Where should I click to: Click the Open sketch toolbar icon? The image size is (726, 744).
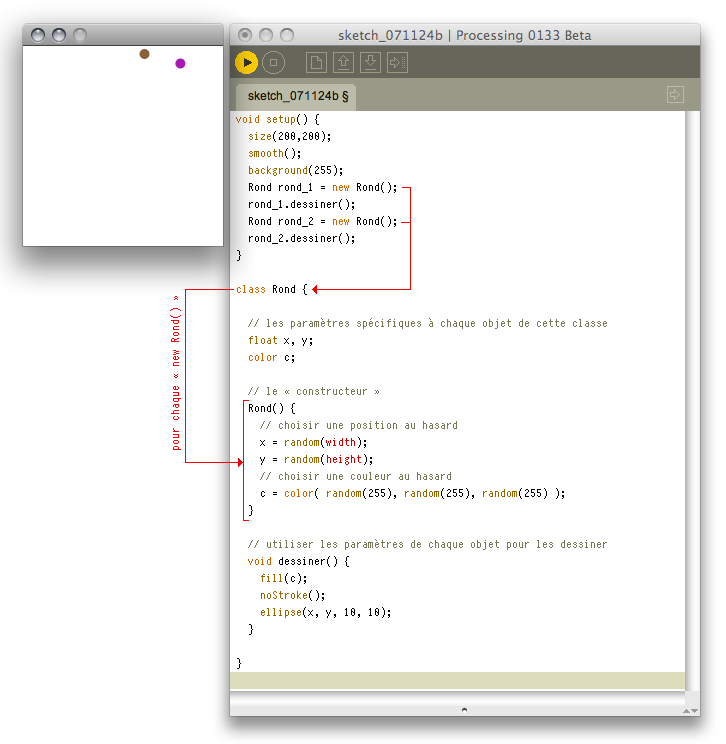point(343,63)
